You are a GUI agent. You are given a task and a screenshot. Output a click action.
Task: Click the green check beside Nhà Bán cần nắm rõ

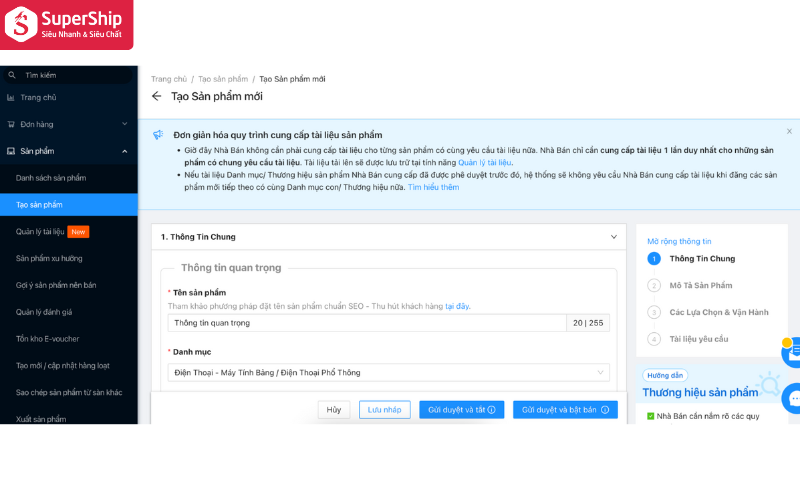(649, 416)
